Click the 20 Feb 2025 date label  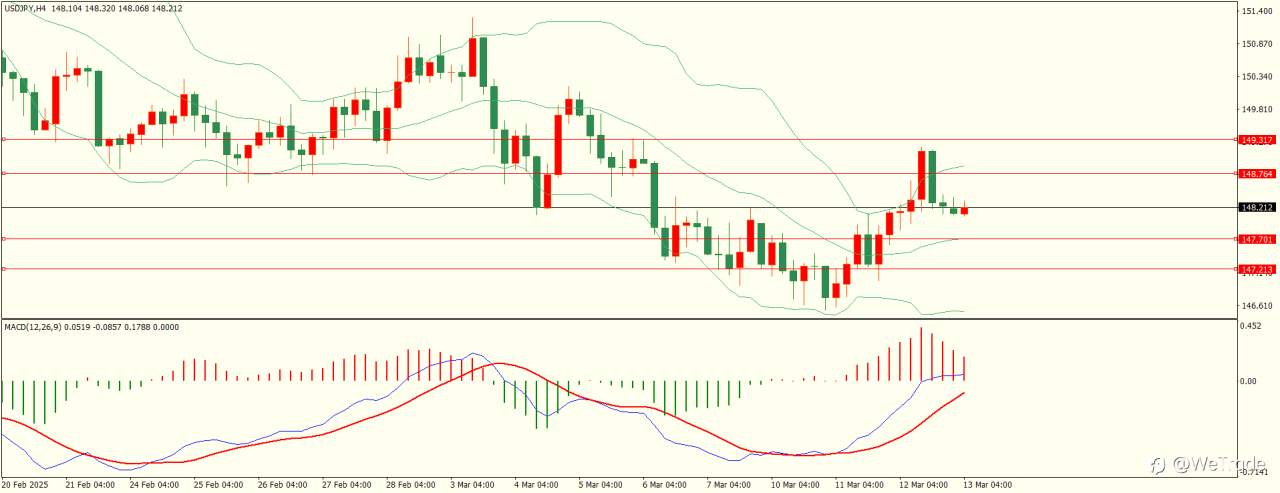(x=23, y=485)
